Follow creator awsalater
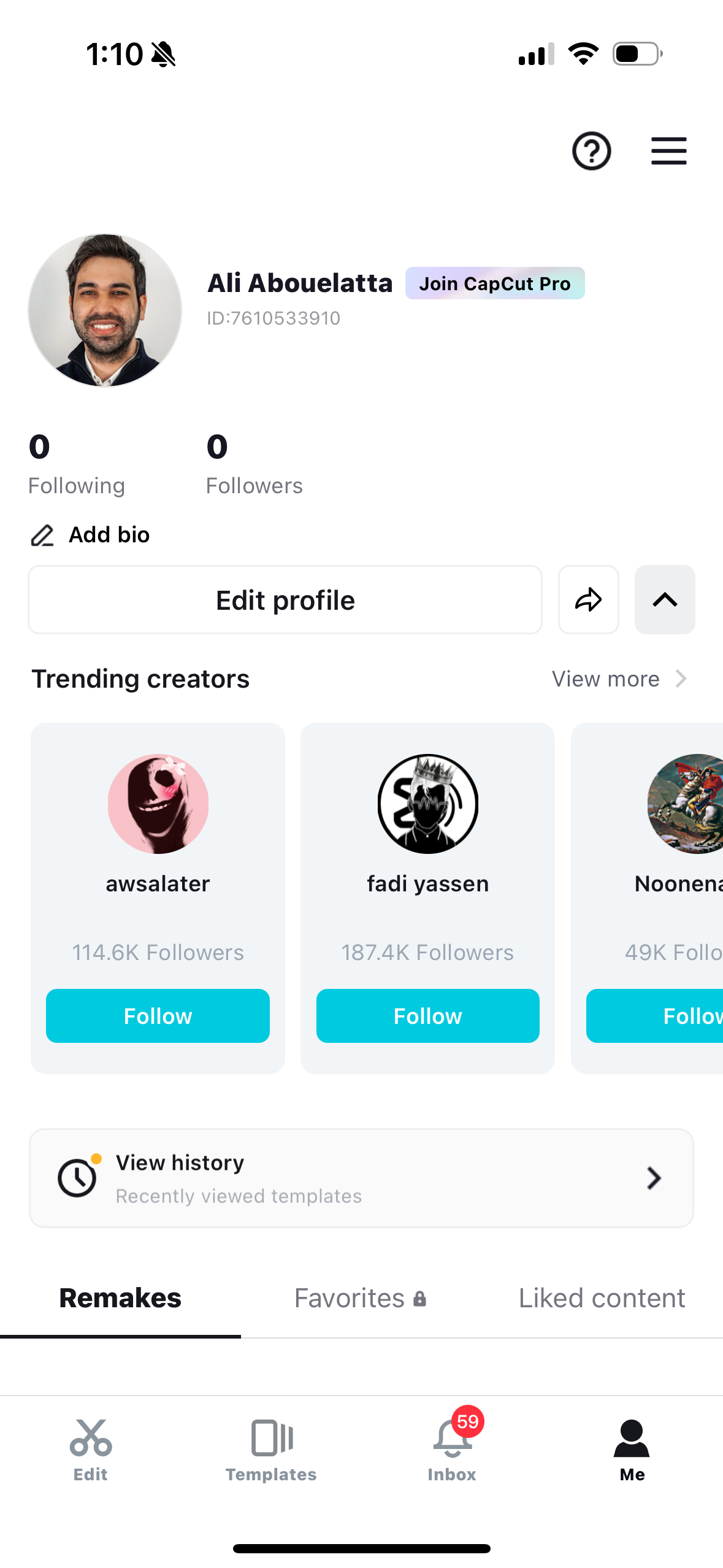The width and height of the screenshot is (723, 1568). 158,1016
